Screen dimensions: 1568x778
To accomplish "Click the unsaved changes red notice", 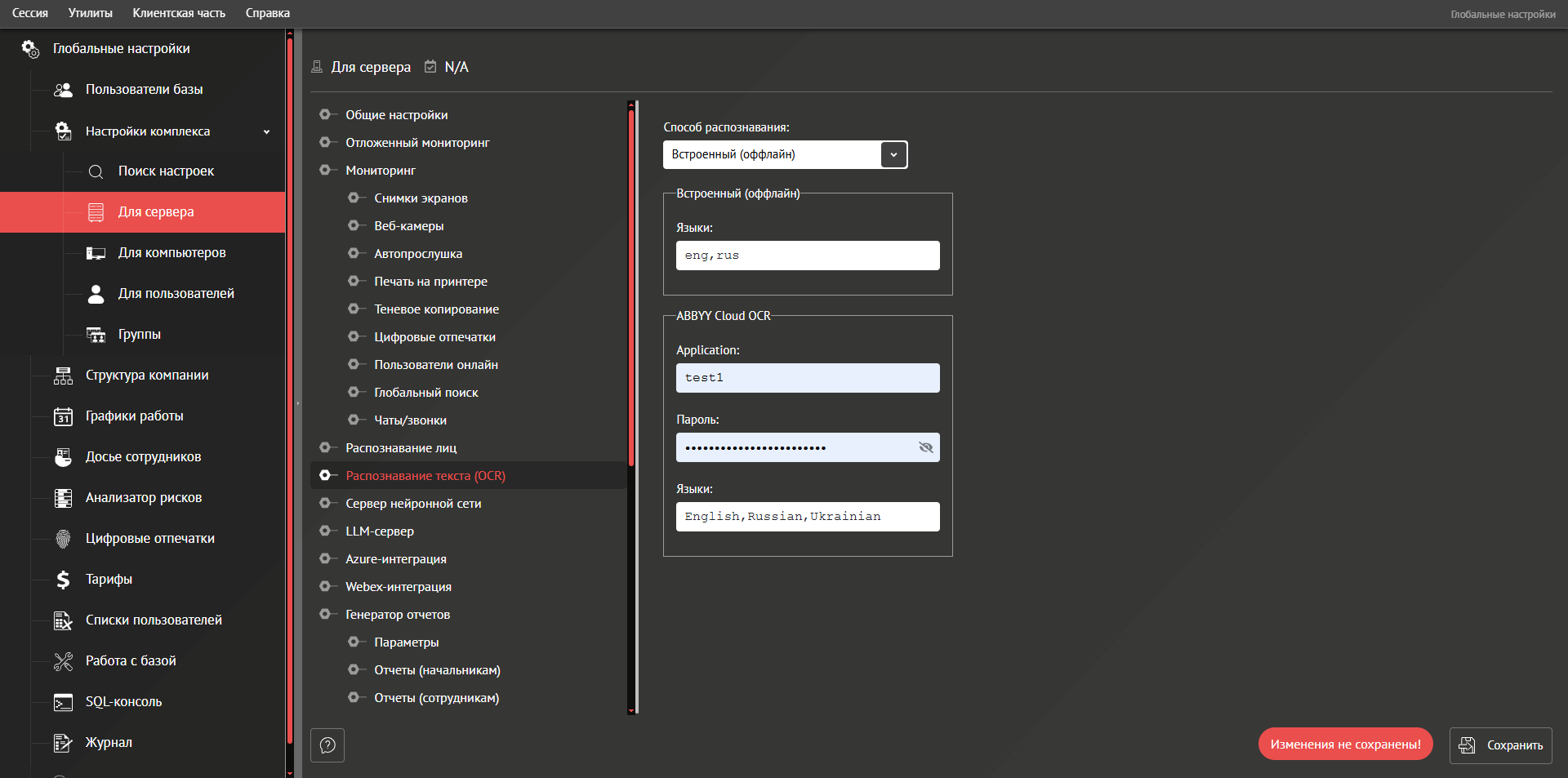I will (x=1345, y=745).
